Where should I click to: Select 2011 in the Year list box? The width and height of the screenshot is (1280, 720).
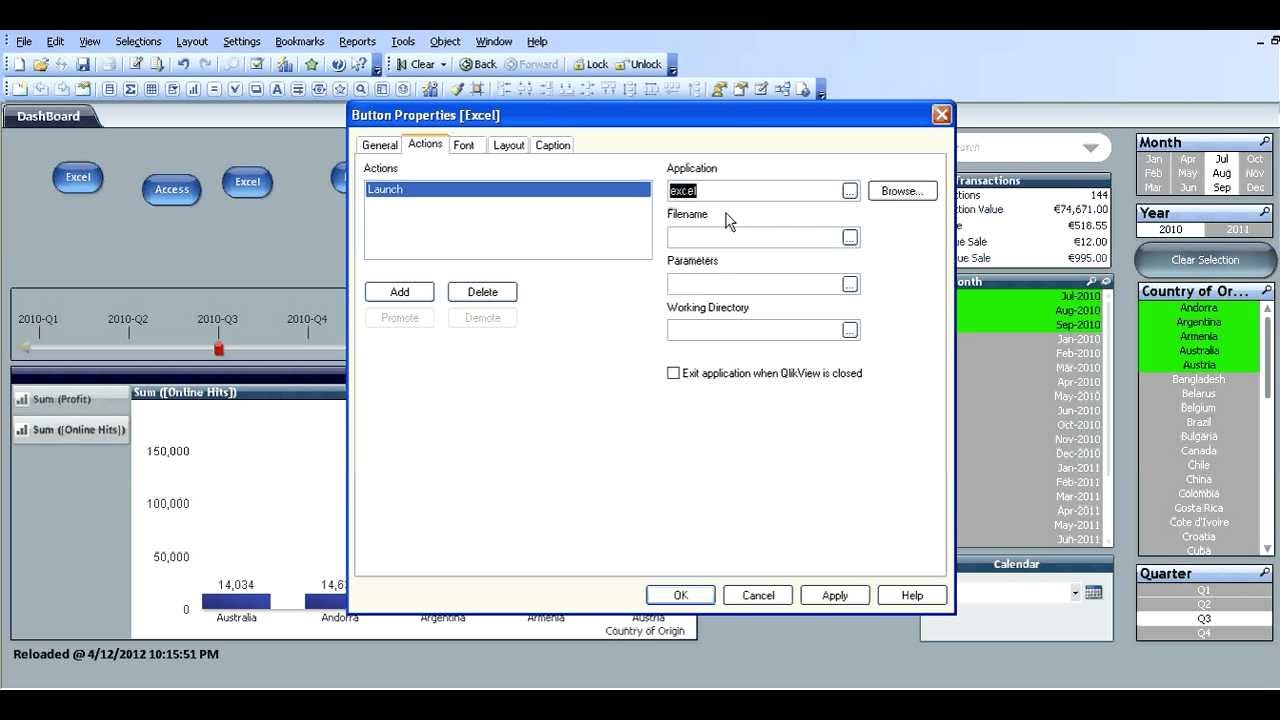tap(1238, 229)
